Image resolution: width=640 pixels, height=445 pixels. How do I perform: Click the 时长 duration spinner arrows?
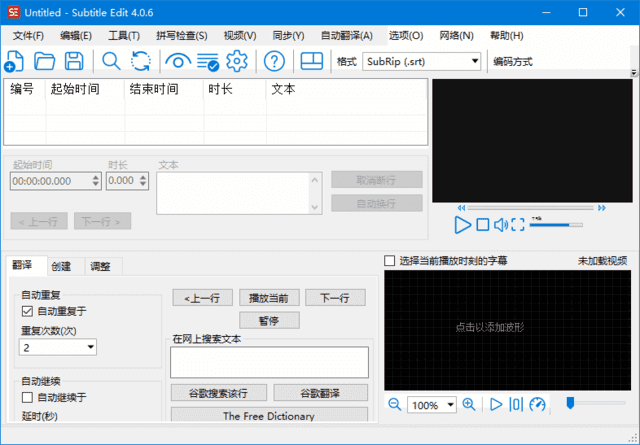143,181
